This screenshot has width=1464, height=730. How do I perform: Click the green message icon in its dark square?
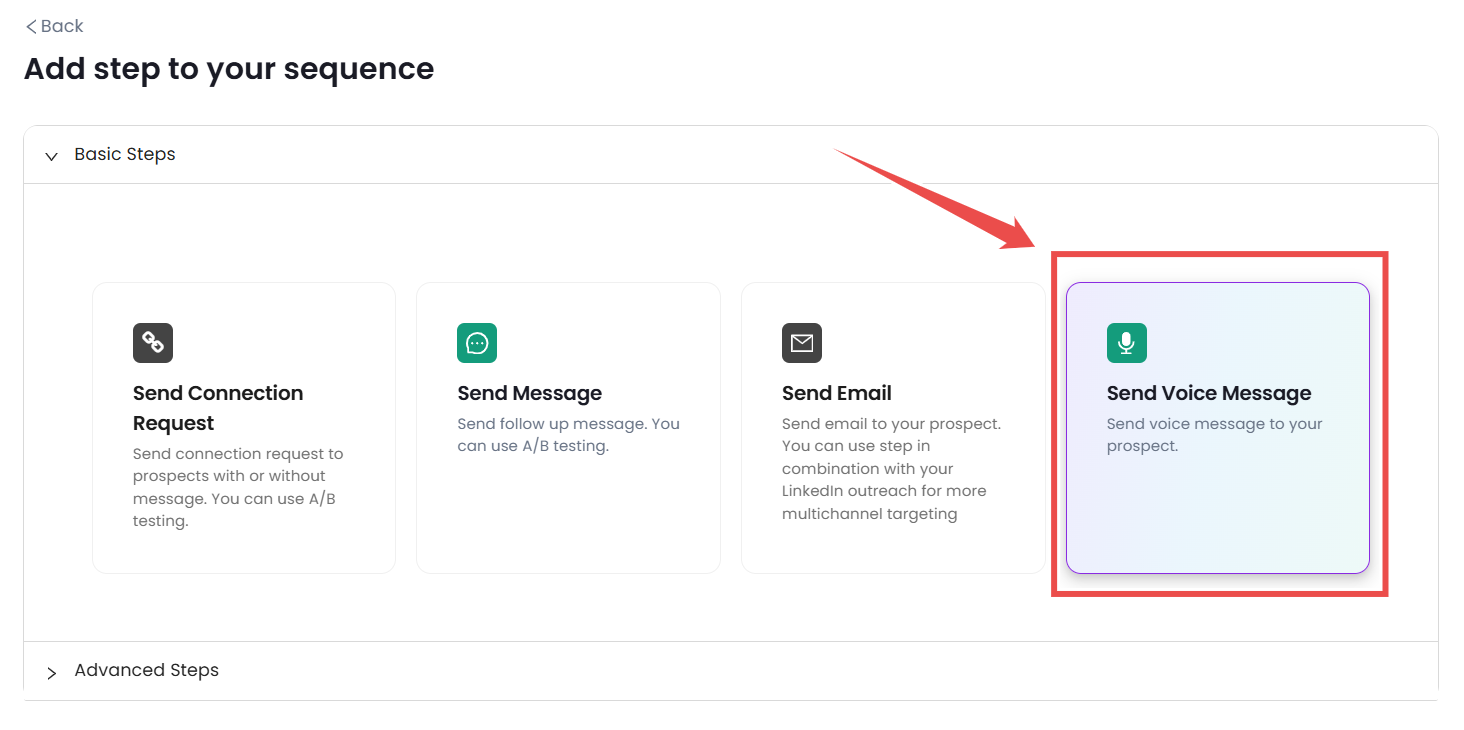coord(477,343)
